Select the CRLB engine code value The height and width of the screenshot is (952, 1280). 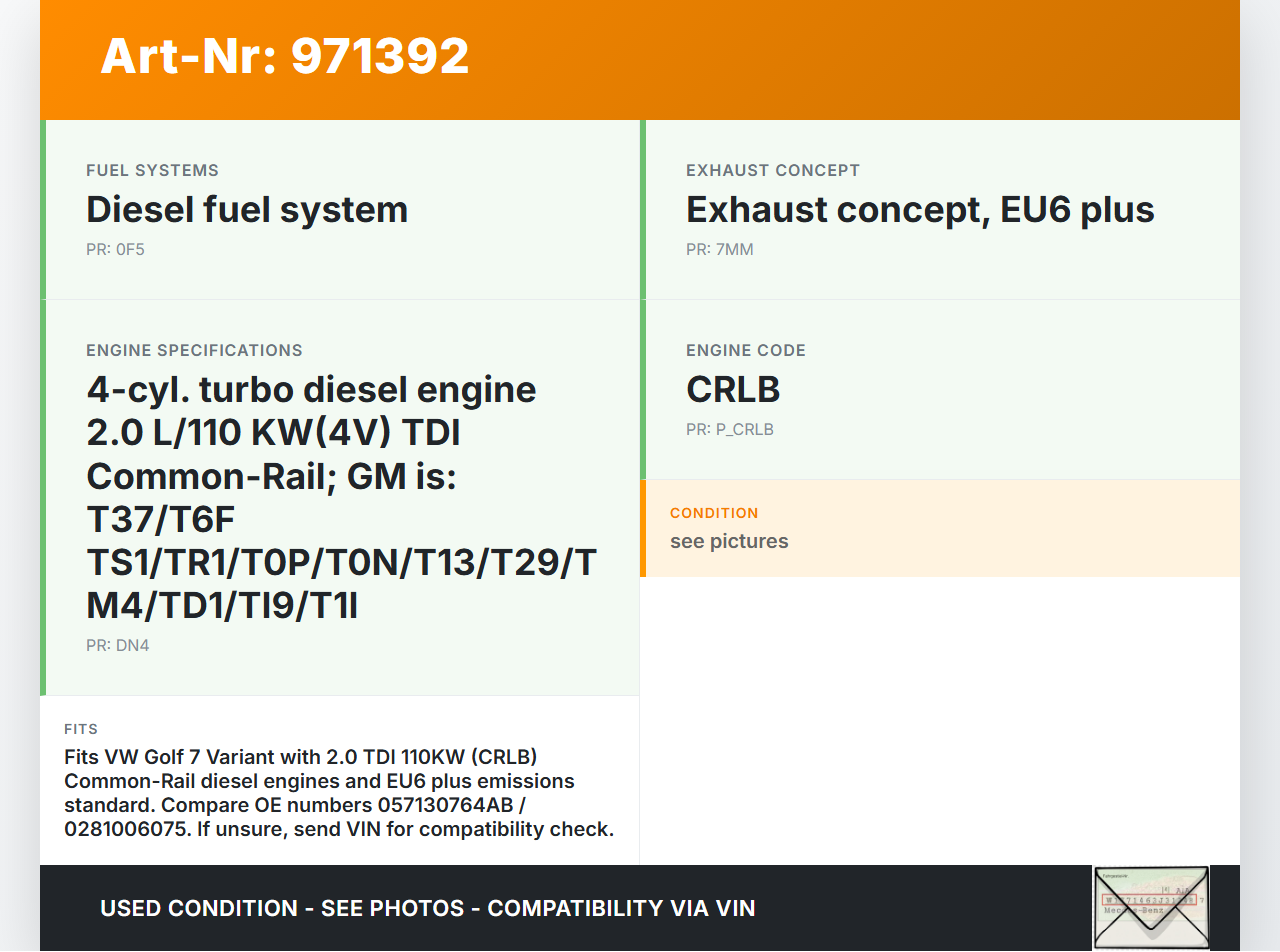point(732,390)
